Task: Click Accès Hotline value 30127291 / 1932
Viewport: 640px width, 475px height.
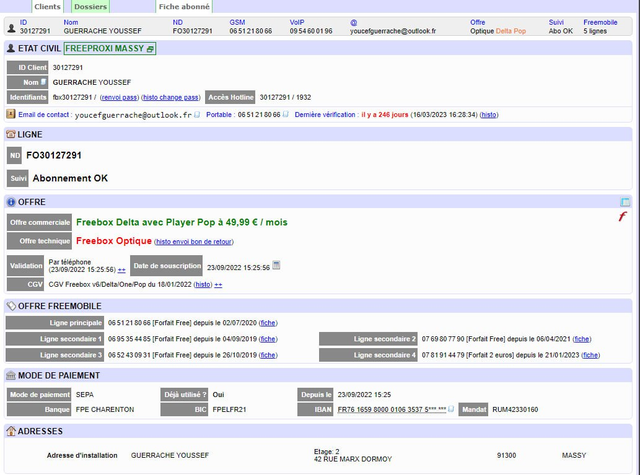Action: pos(285,98)
